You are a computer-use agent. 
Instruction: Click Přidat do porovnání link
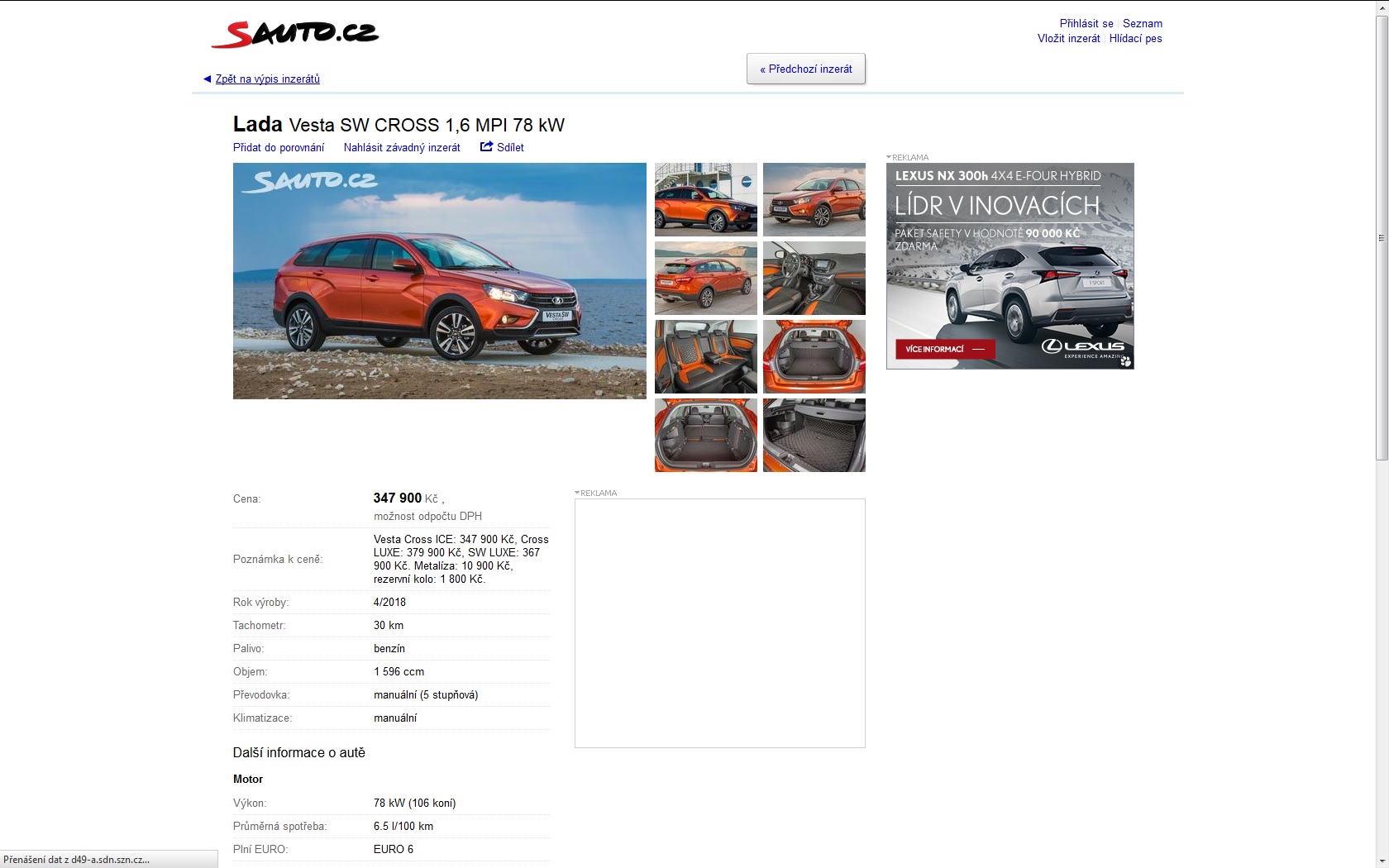(279, 148)
